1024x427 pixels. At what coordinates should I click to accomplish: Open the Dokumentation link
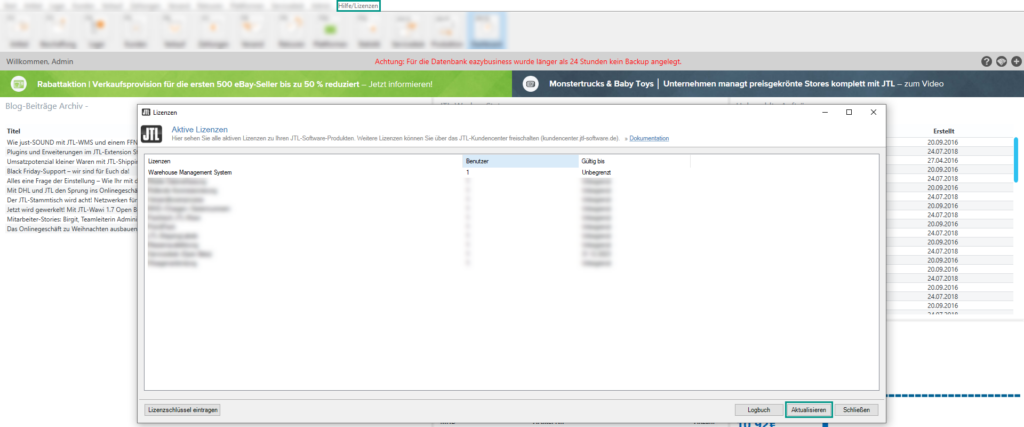[x=649, y=138]
